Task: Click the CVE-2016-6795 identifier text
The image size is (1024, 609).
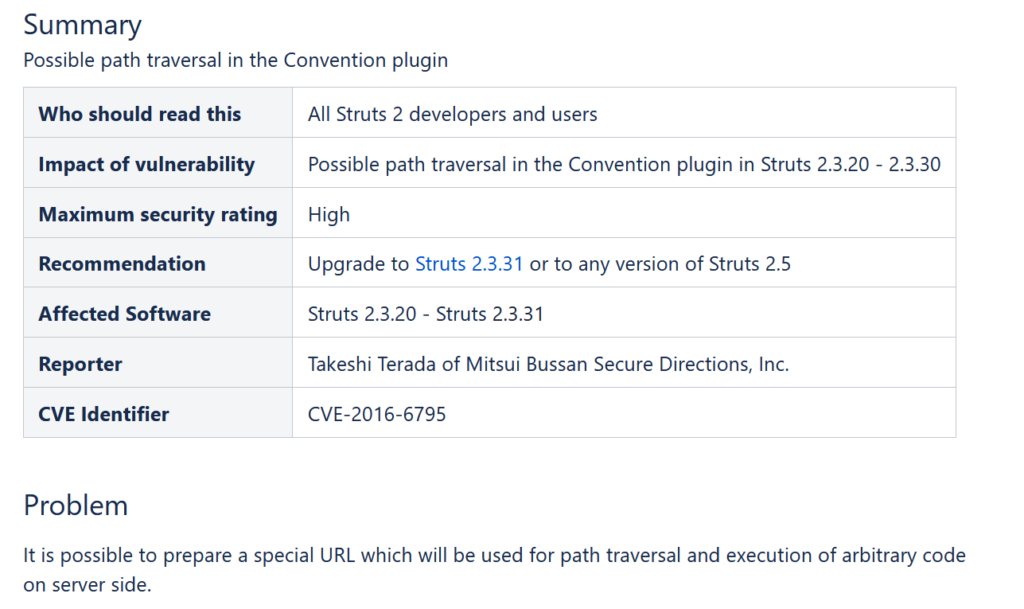Action: [x=377, y=414]
